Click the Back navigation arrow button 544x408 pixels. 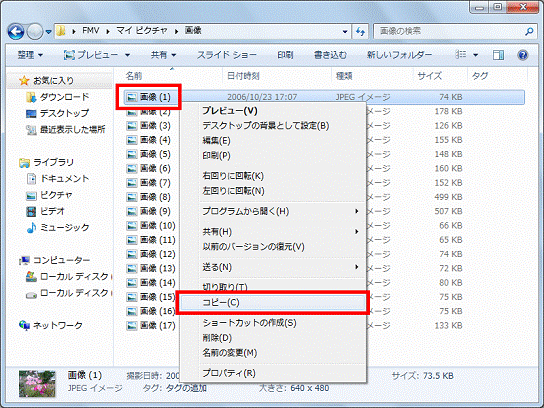click(16, 32)
